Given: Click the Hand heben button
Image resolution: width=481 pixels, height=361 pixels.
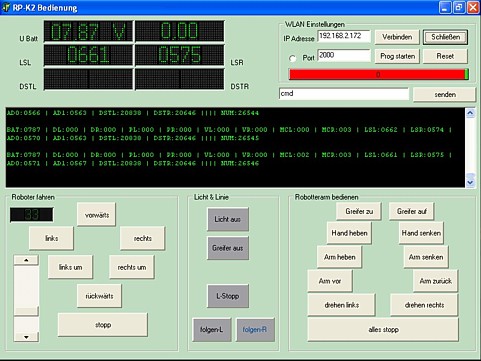Looking at the screenshot, I should [x=349, y=233].
